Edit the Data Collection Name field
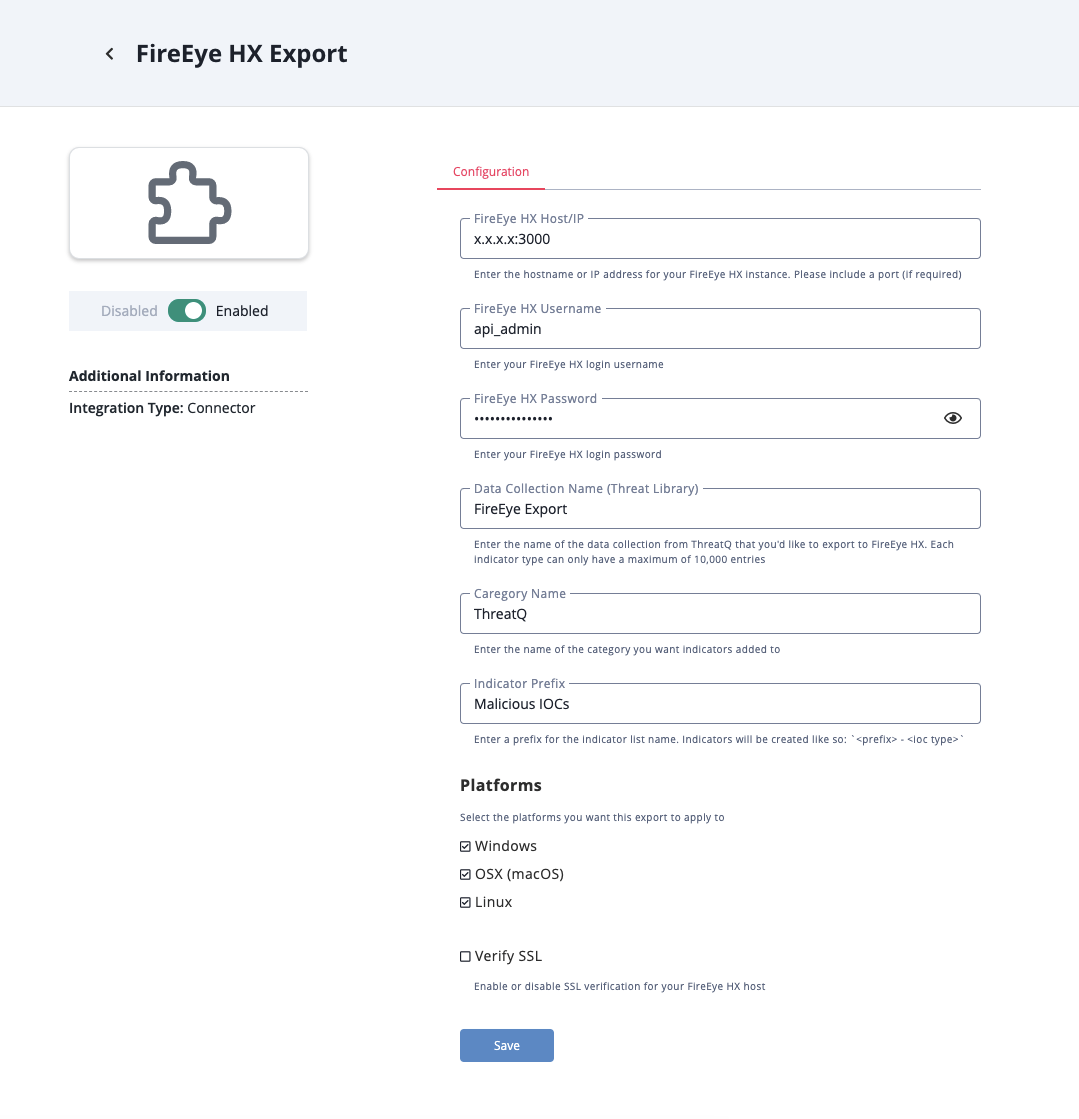The height and width of the screenshot is (1119, 1079). (x=720, y=509)
